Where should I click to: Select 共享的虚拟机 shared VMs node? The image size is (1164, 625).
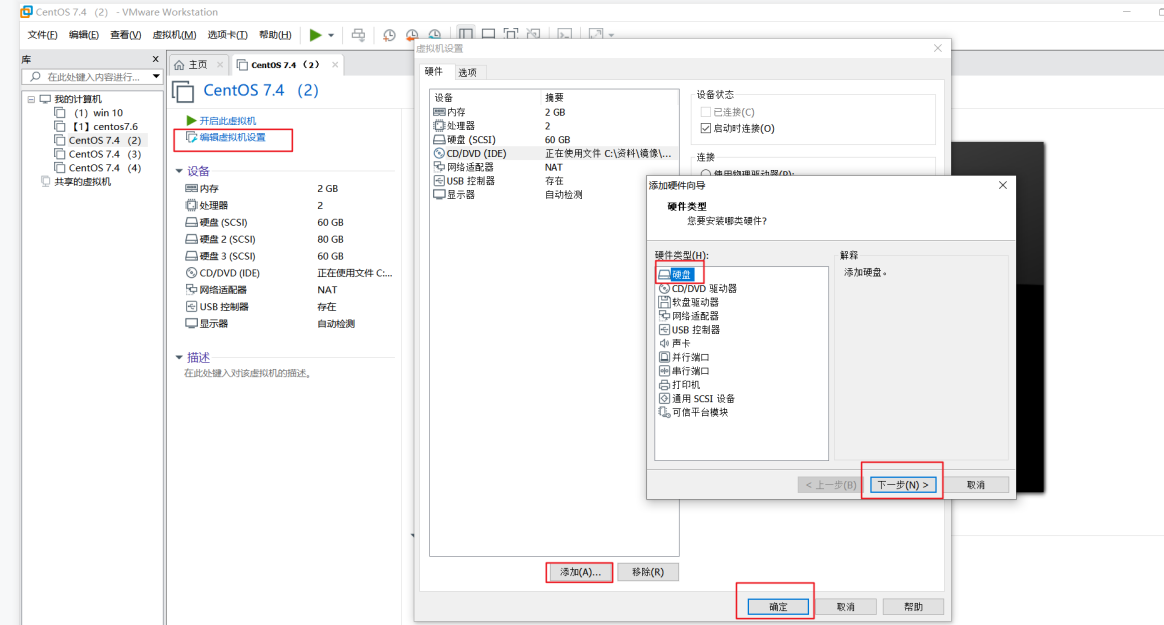[76, 182]
